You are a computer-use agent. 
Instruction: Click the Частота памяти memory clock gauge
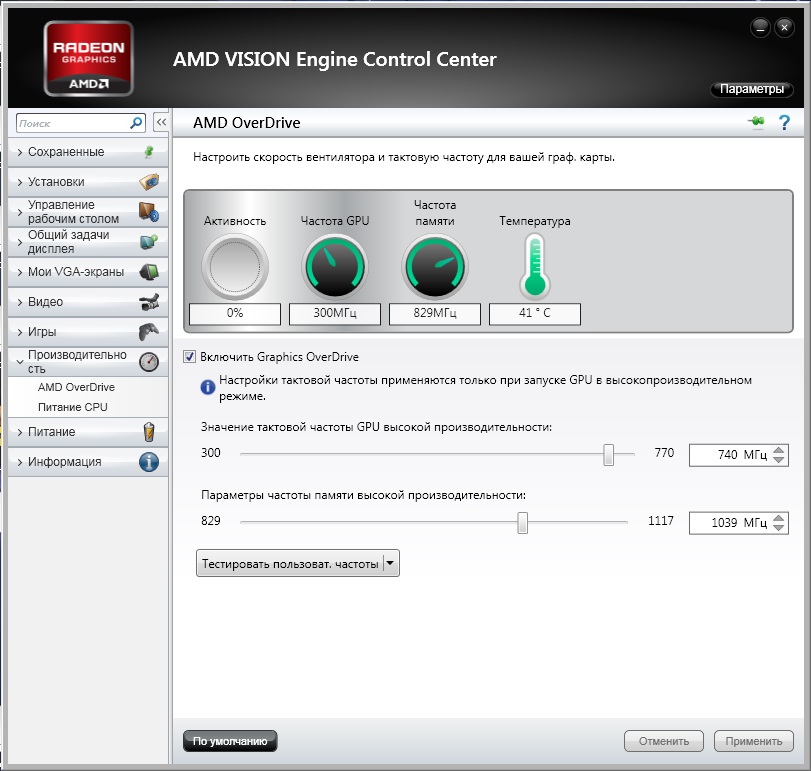coord(434,266)
